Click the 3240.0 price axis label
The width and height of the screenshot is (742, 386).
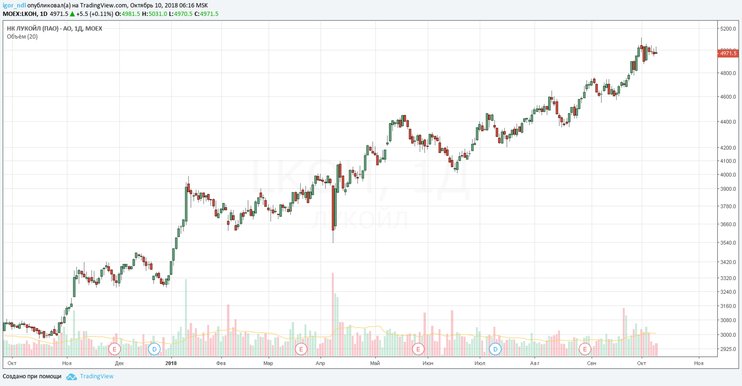point(729,292)
